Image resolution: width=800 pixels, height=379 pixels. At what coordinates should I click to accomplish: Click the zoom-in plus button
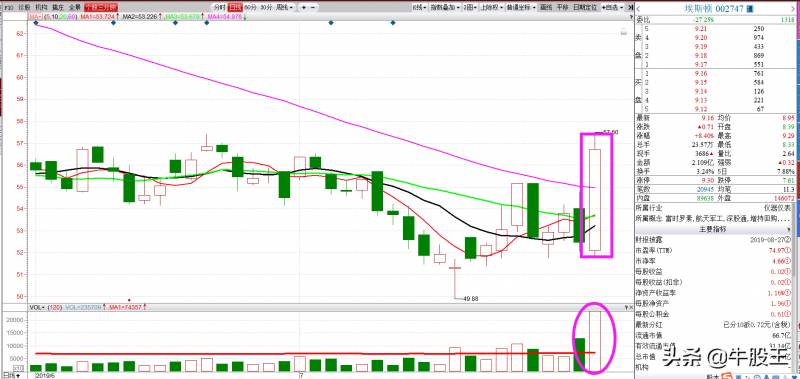click(304, 7)
